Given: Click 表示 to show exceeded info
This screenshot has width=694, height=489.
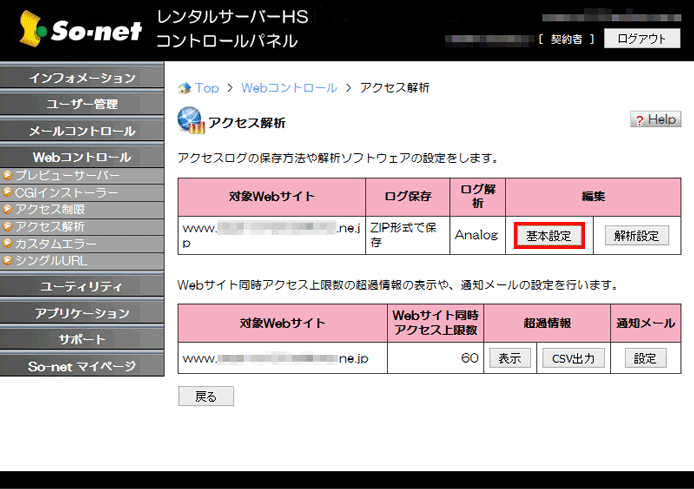Looking at the screenshot, I should 509,358.
